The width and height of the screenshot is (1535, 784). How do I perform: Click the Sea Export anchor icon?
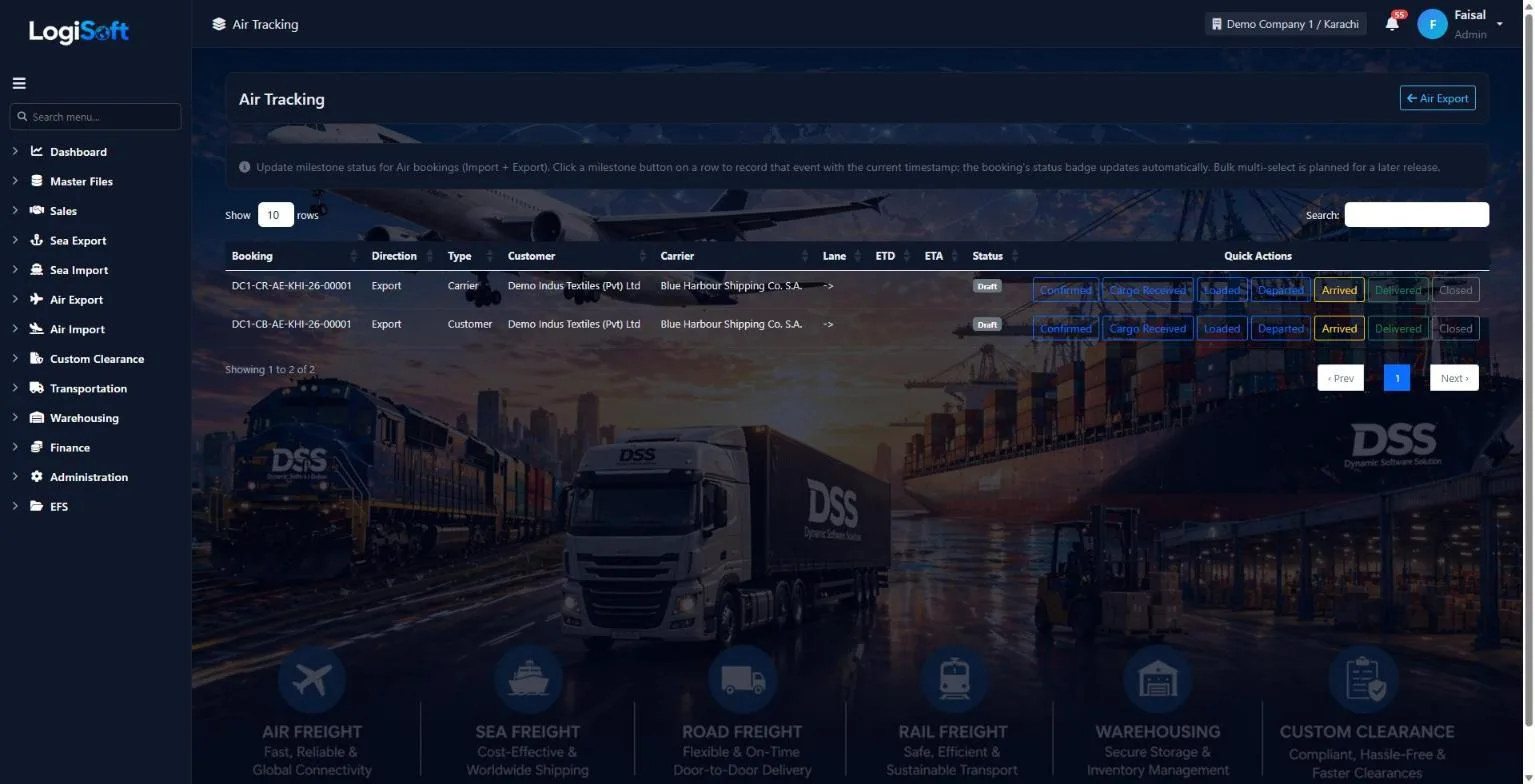pos(37,240)
